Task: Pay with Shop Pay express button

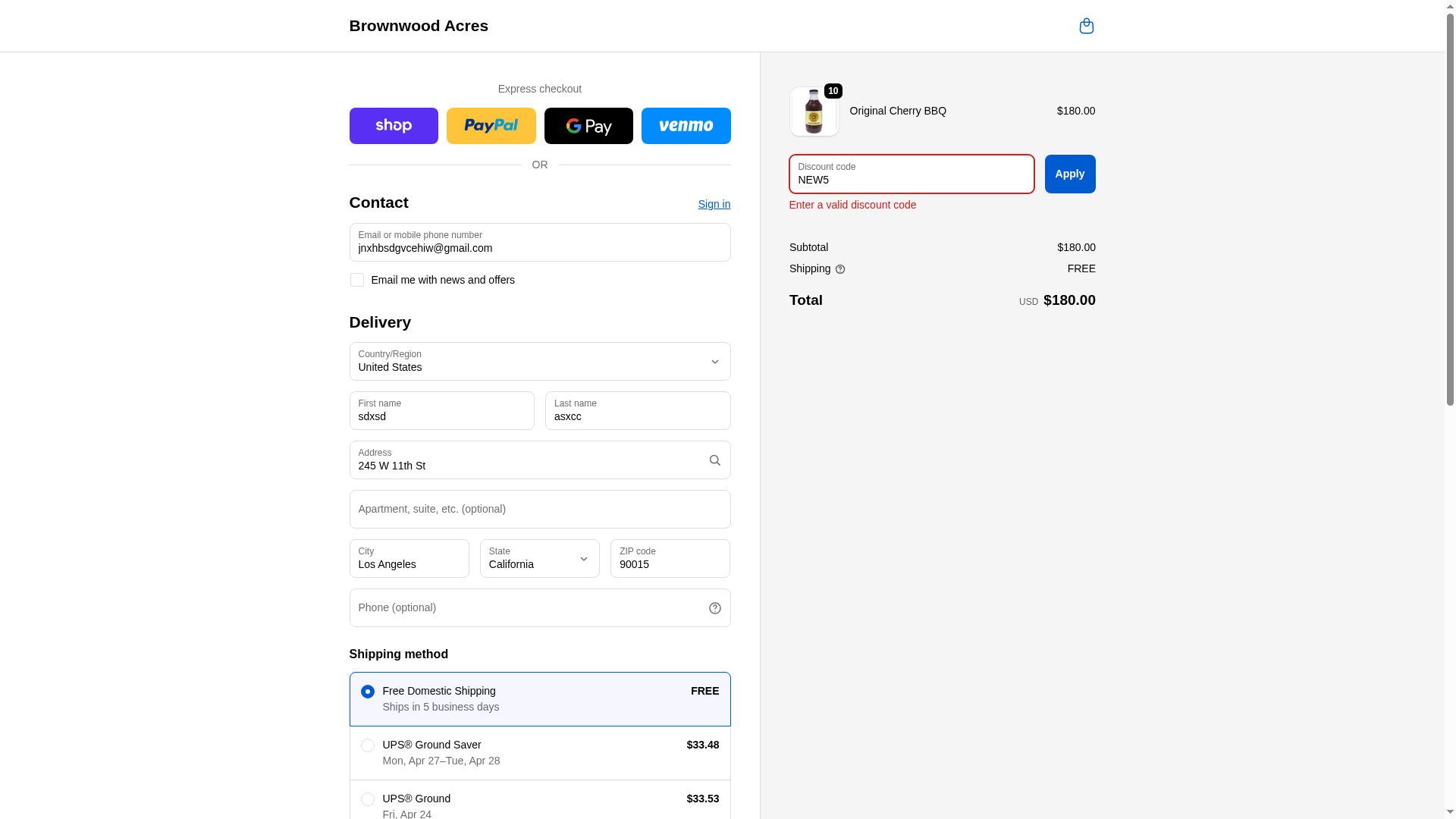Action: click(394, 126)
